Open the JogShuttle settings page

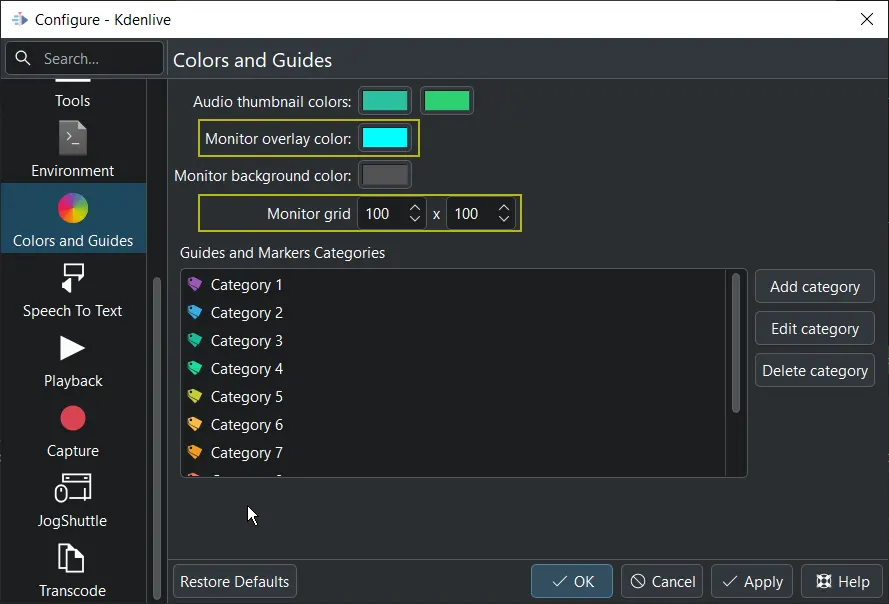click(x=73, y=501)
